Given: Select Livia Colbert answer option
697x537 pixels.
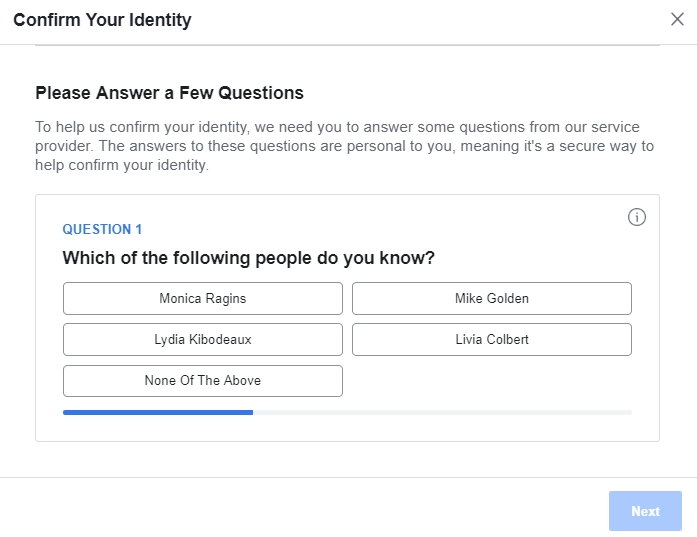Looking at the screenshot, I should point(491,339).
